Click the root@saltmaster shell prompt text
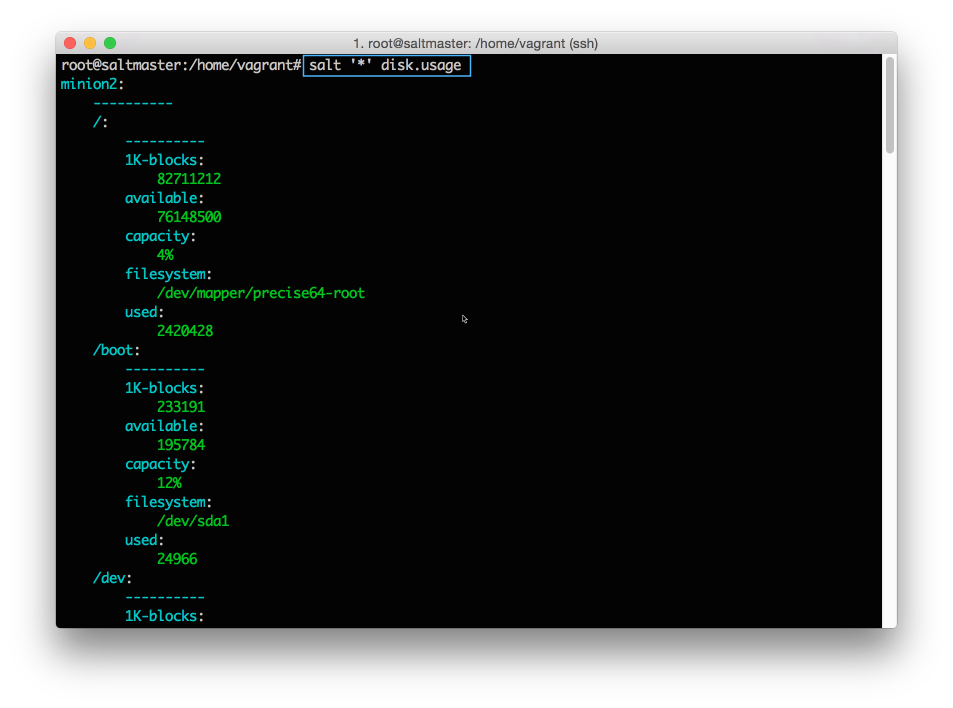This screenshot has width=953, height=708. click(180, 65)
